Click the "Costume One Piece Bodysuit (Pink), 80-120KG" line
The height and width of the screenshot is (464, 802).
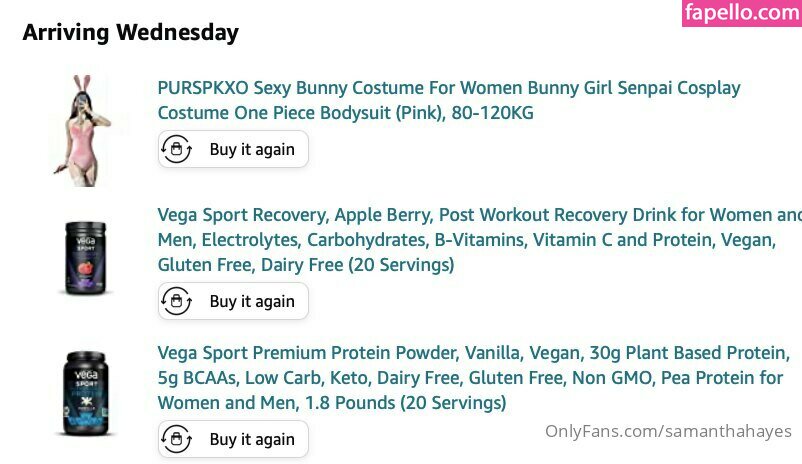coord(345,113)
